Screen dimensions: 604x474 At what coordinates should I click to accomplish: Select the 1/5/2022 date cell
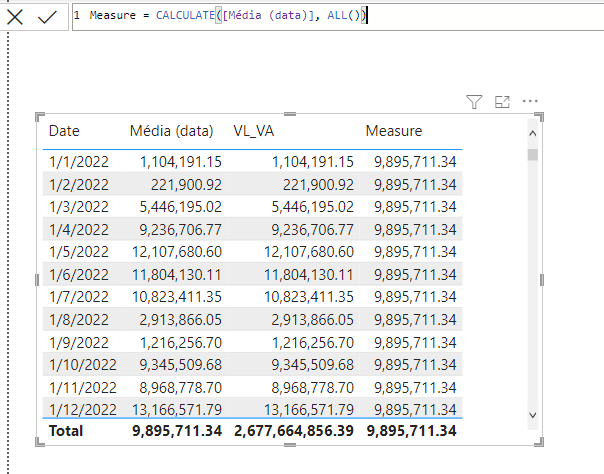[x=79, y=252]
